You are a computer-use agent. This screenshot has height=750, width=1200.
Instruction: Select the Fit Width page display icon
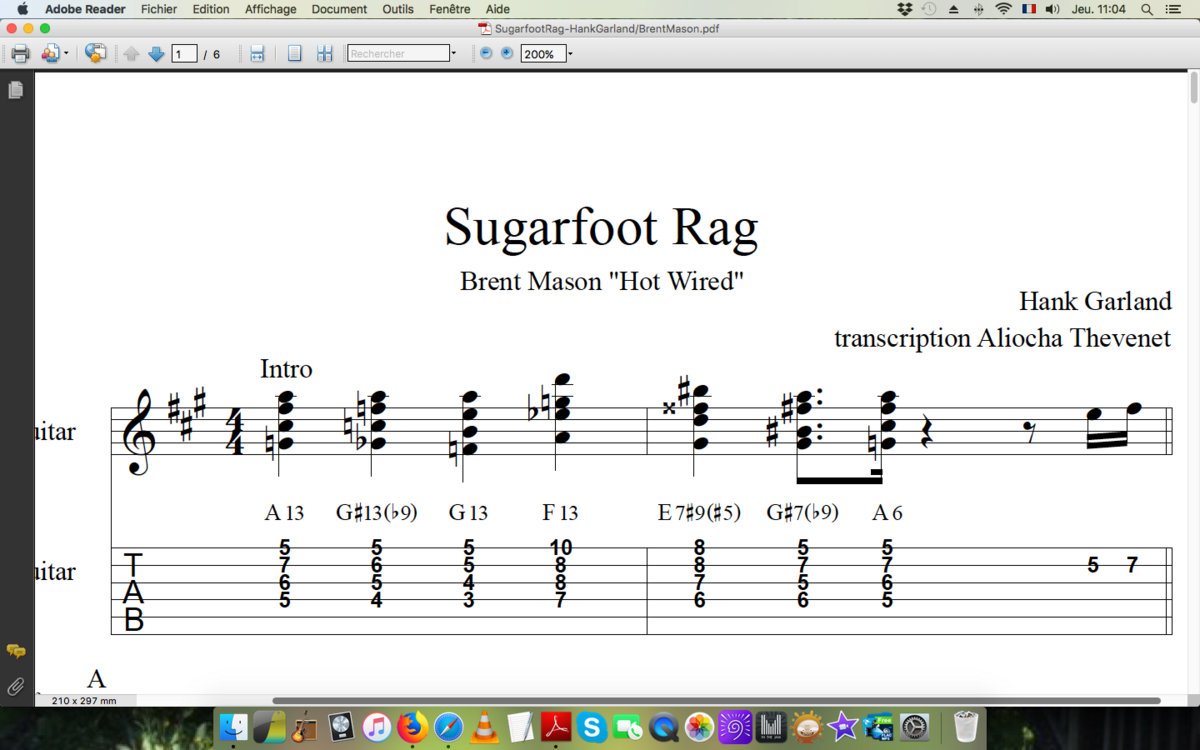click(x=256, y=53)
